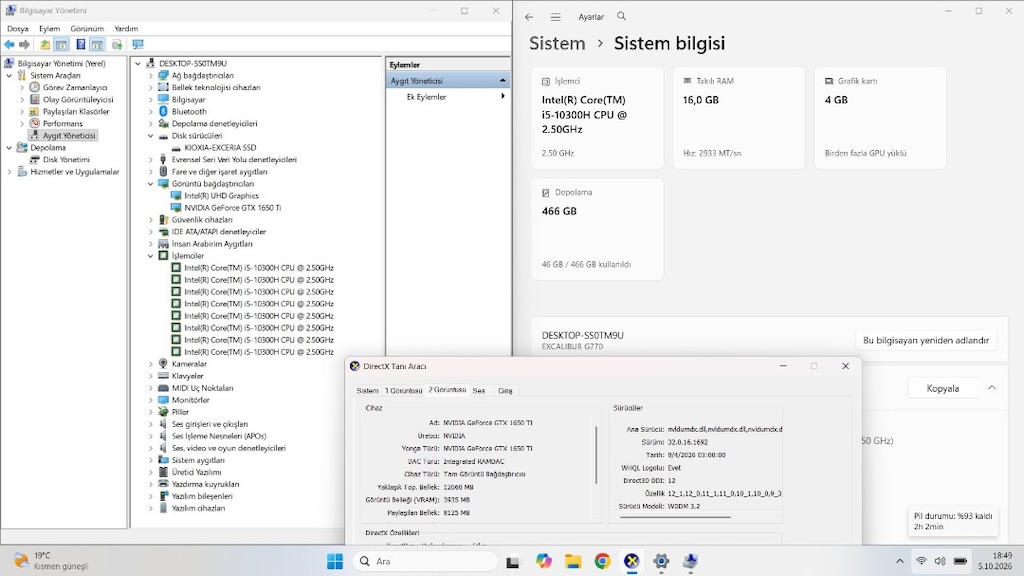Open the Ek Eylemler submenu in Eylemler pane
Viewport: 1024px width, 576px height.
tap(447, 97)
